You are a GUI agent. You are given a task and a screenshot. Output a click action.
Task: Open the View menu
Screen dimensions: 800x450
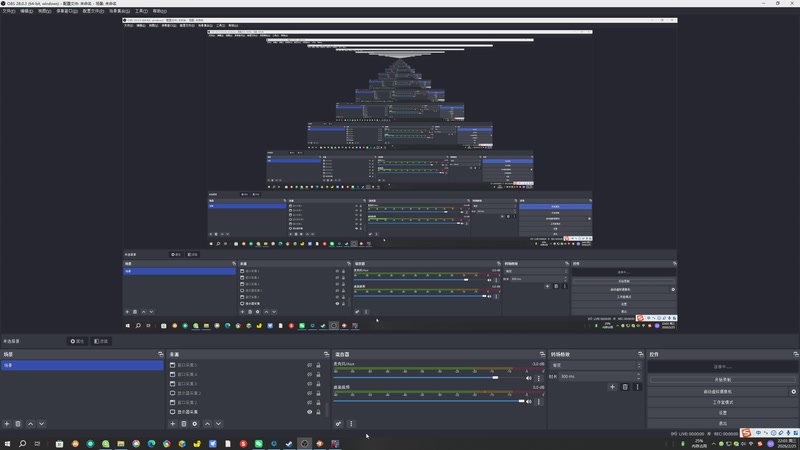pos(44,11)
